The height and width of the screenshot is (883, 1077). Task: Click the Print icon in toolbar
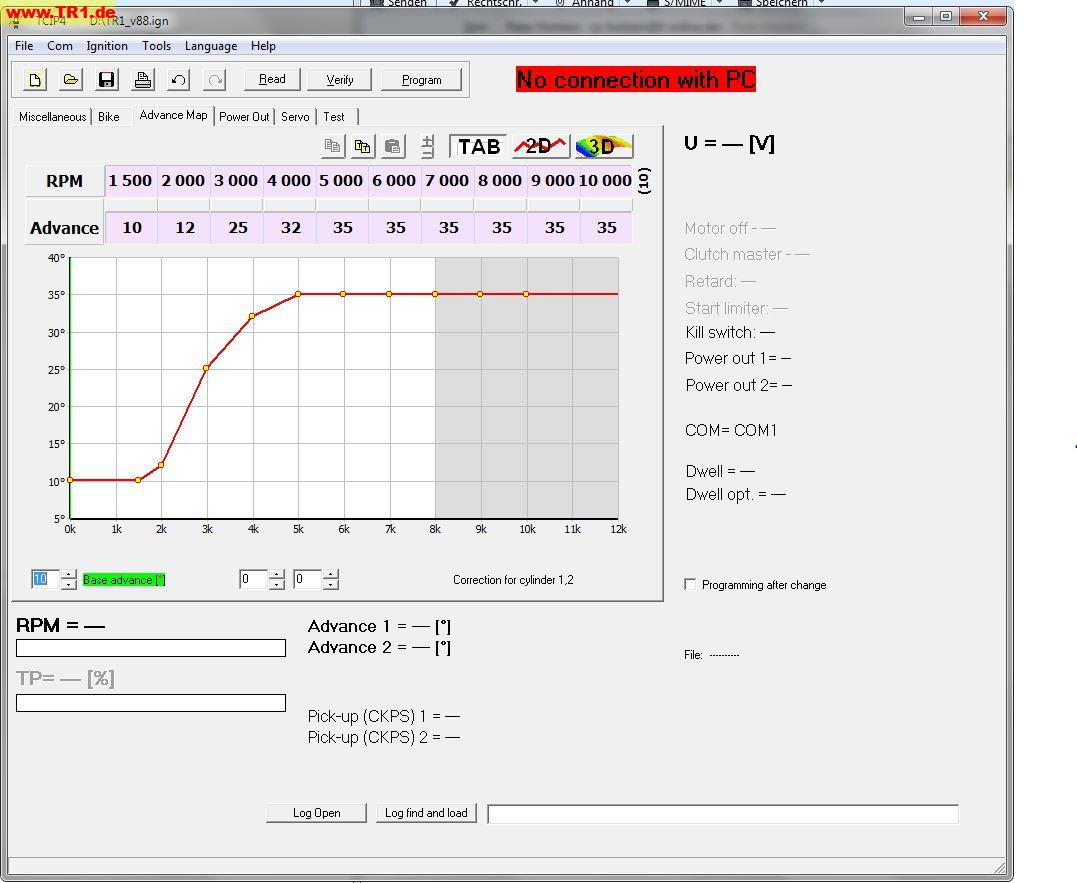coord(143,80)
